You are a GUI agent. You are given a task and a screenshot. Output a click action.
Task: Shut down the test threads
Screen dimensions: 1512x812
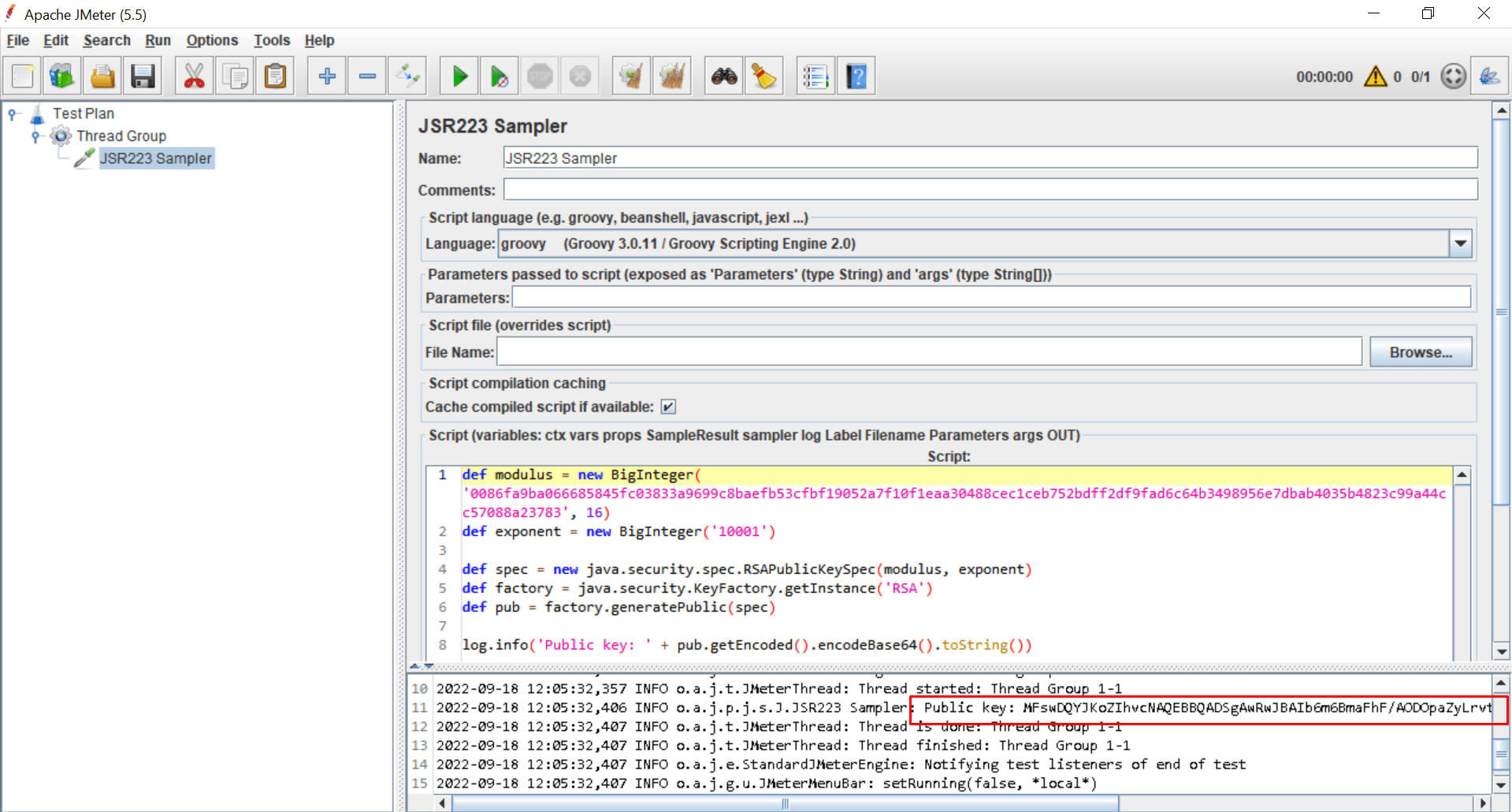point(581,76)
